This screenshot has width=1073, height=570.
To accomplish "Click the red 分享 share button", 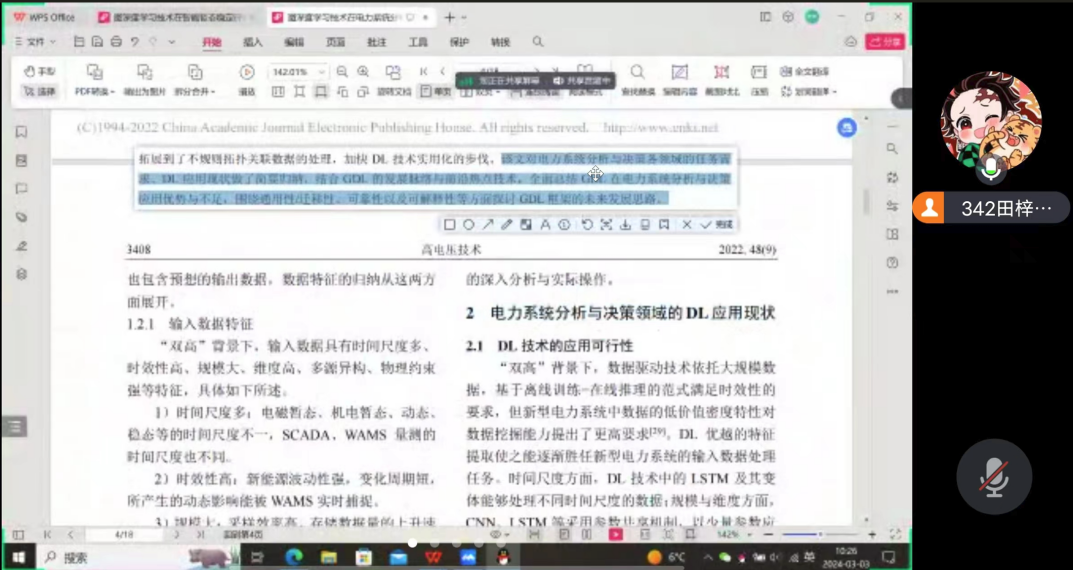I will (x=885, y=42).
